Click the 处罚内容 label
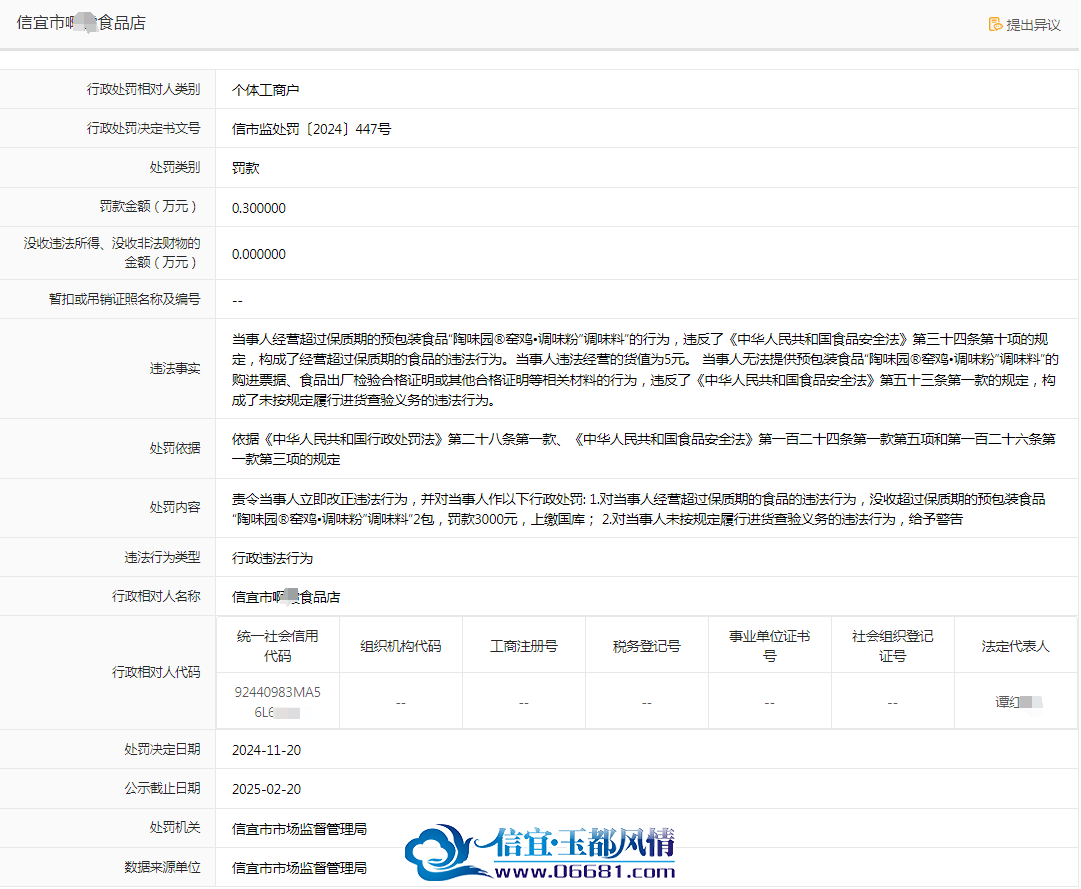This screenshot has width=1081, height=889. 175,508
